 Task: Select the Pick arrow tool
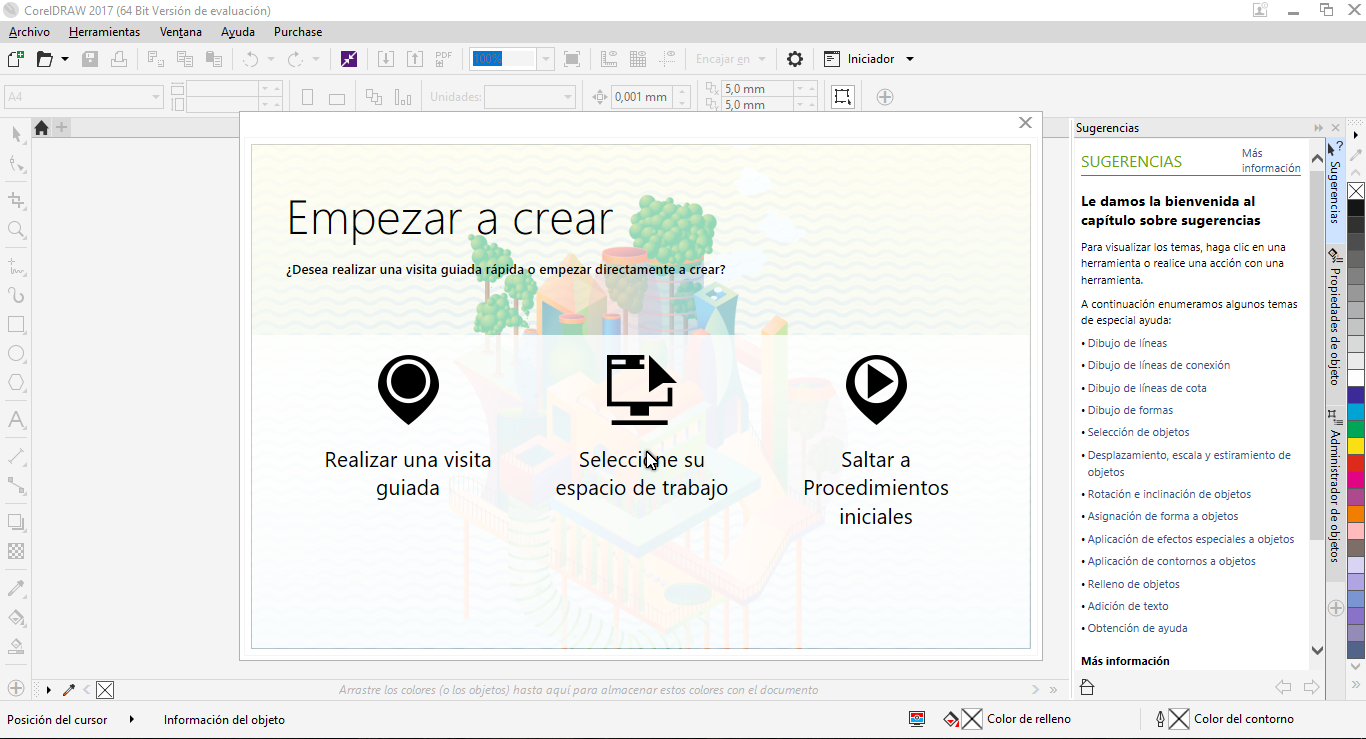(x=16, y=135)
